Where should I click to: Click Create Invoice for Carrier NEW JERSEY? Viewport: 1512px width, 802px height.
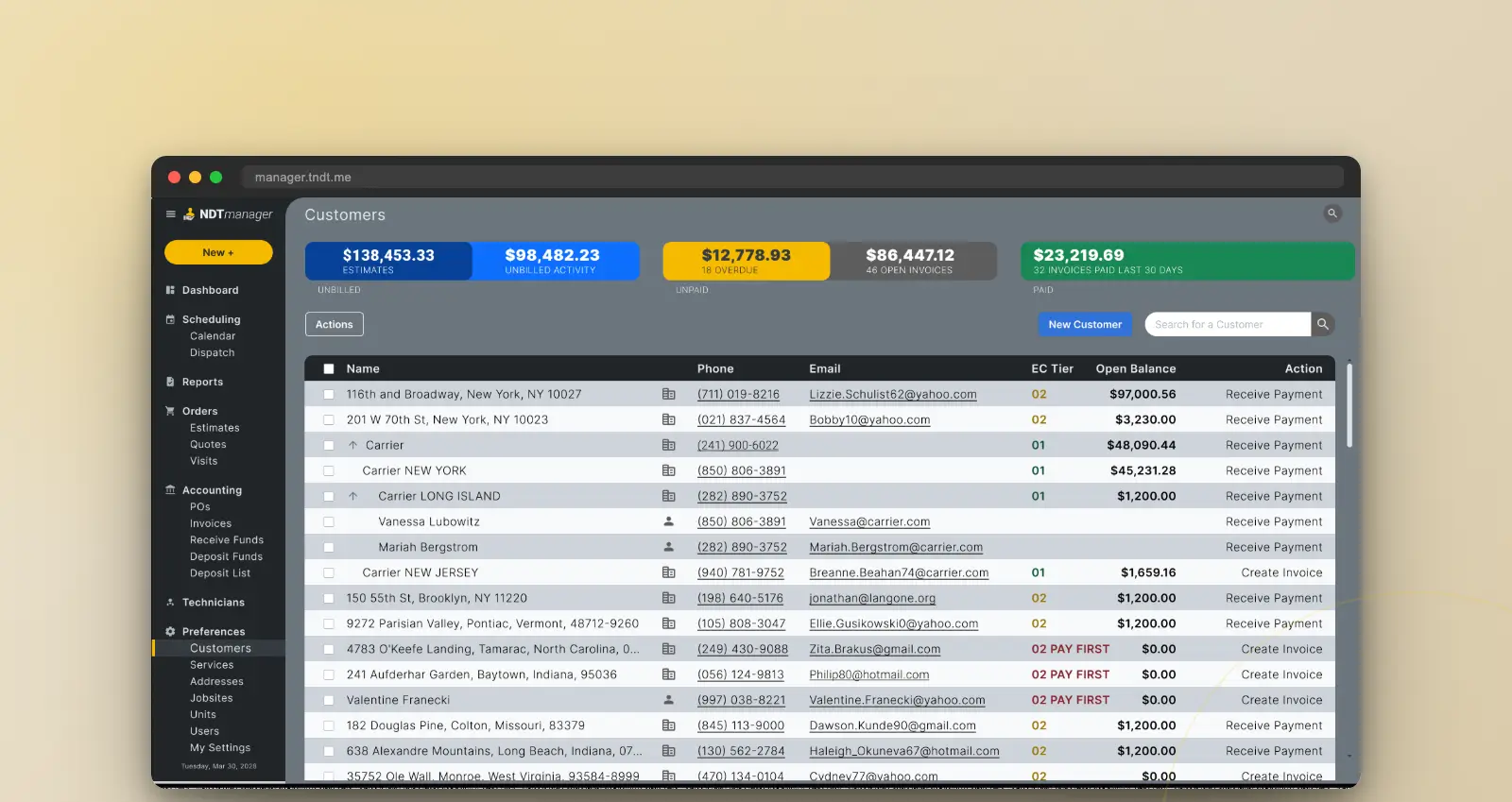(1281, 572)
